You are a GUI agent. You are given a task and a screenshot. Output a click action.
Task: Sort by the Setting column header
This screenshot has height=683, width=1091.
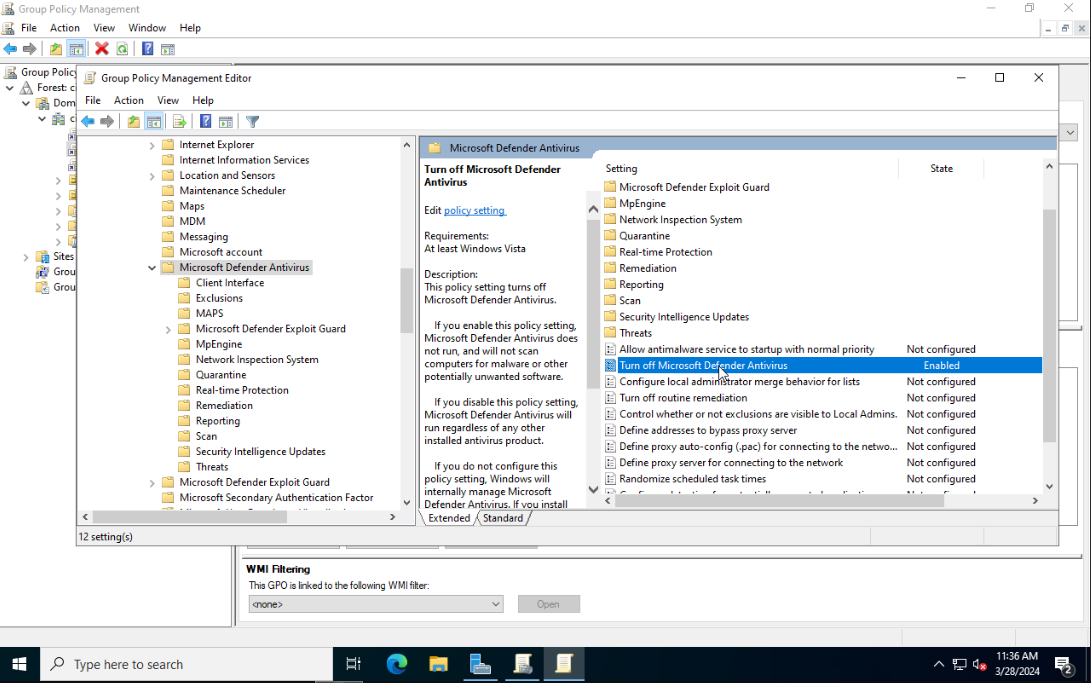751,168
